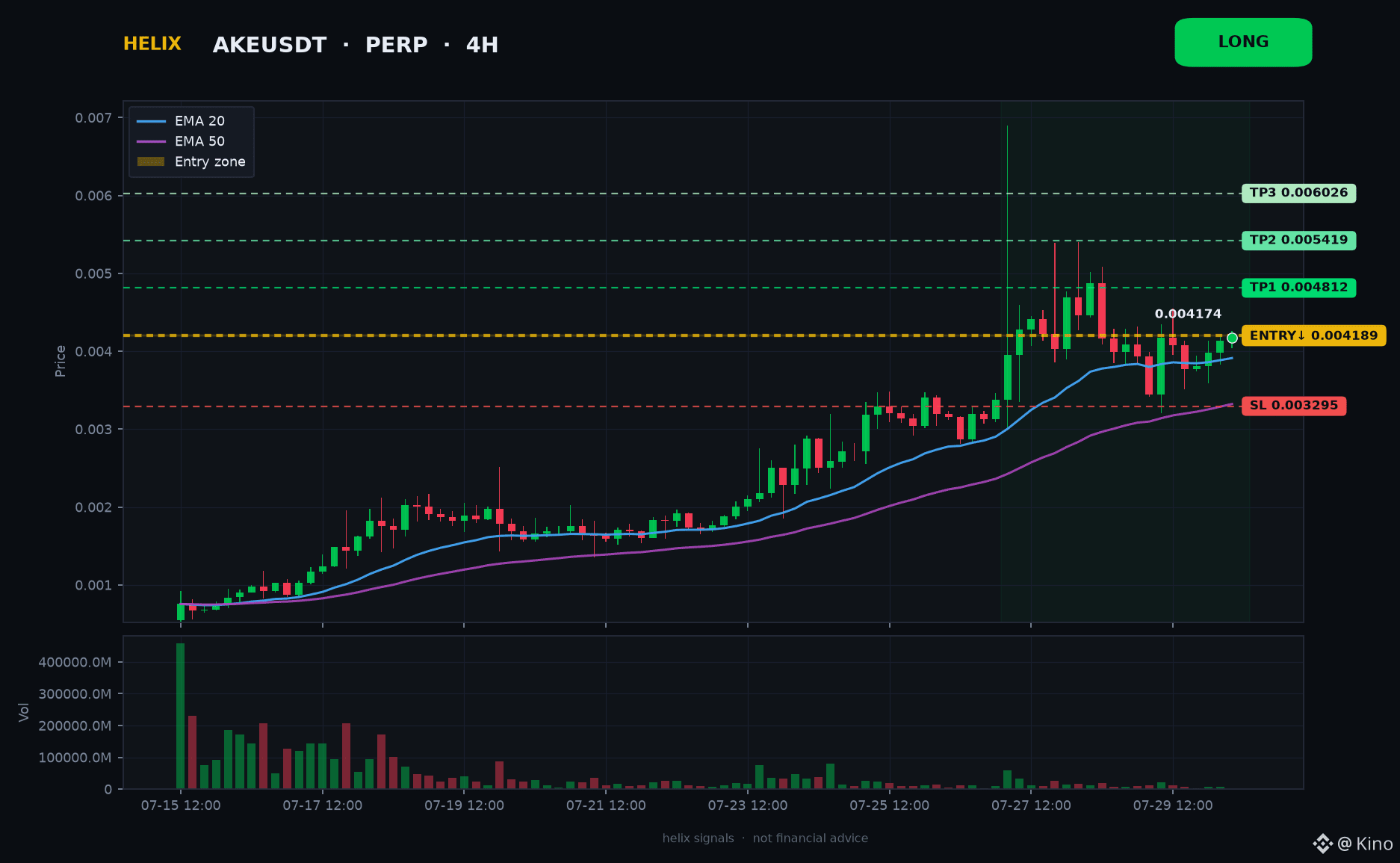Screen dimensions: 1400x863
Task: Select the HELIX logo text
Action: (152, 44)
